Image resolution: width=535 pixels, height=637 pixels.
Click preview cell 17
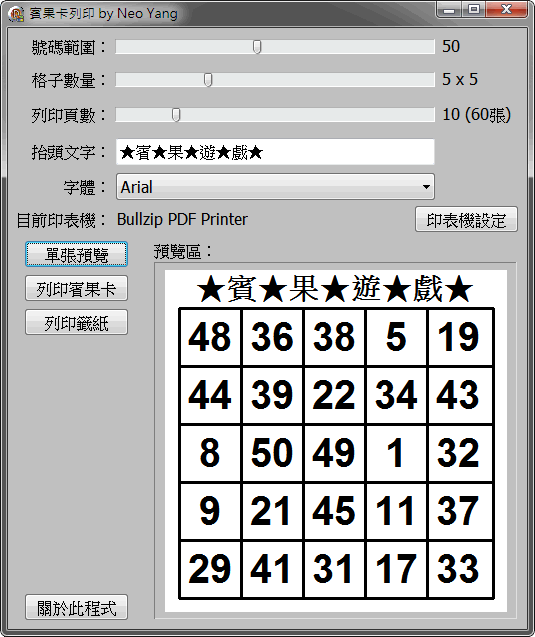pyautogui.click(x=396, y=569)
